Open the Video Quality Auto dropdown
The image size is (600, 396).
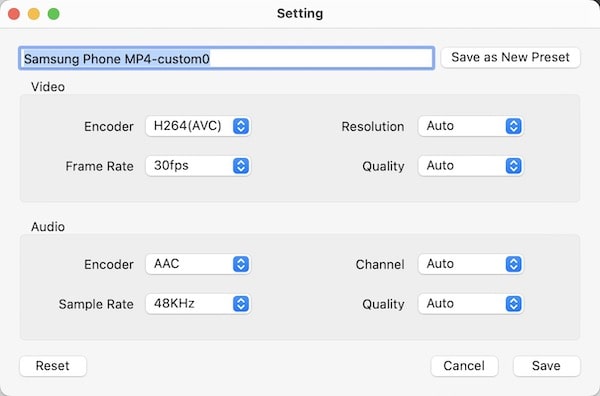tap(471, 166)
